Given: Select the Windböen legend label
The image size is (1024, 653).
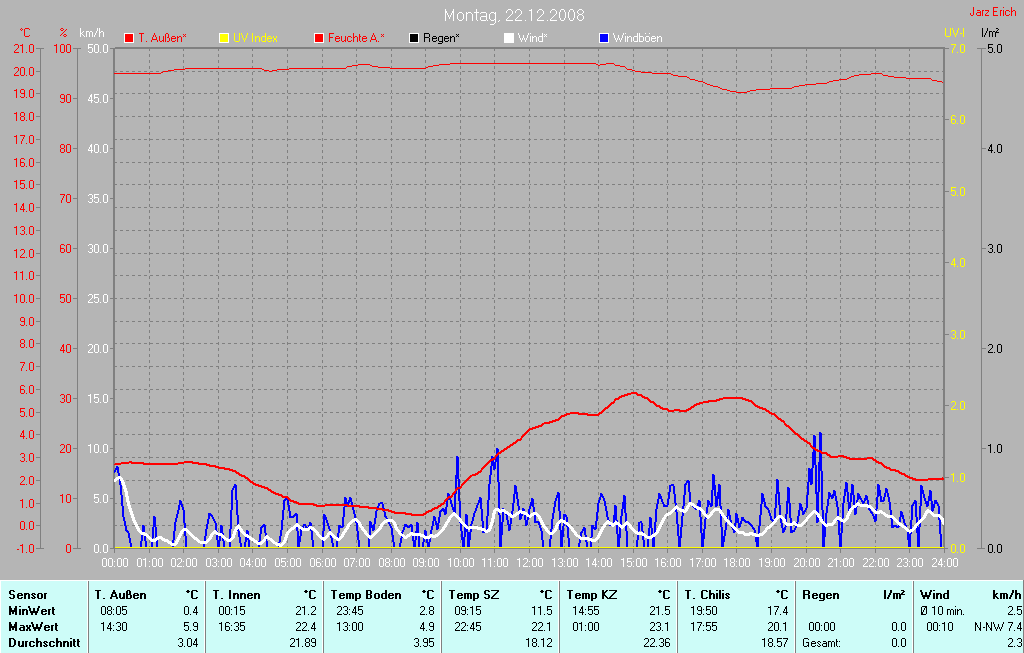Looking at the screenshot, I should [x=636, y=38].
